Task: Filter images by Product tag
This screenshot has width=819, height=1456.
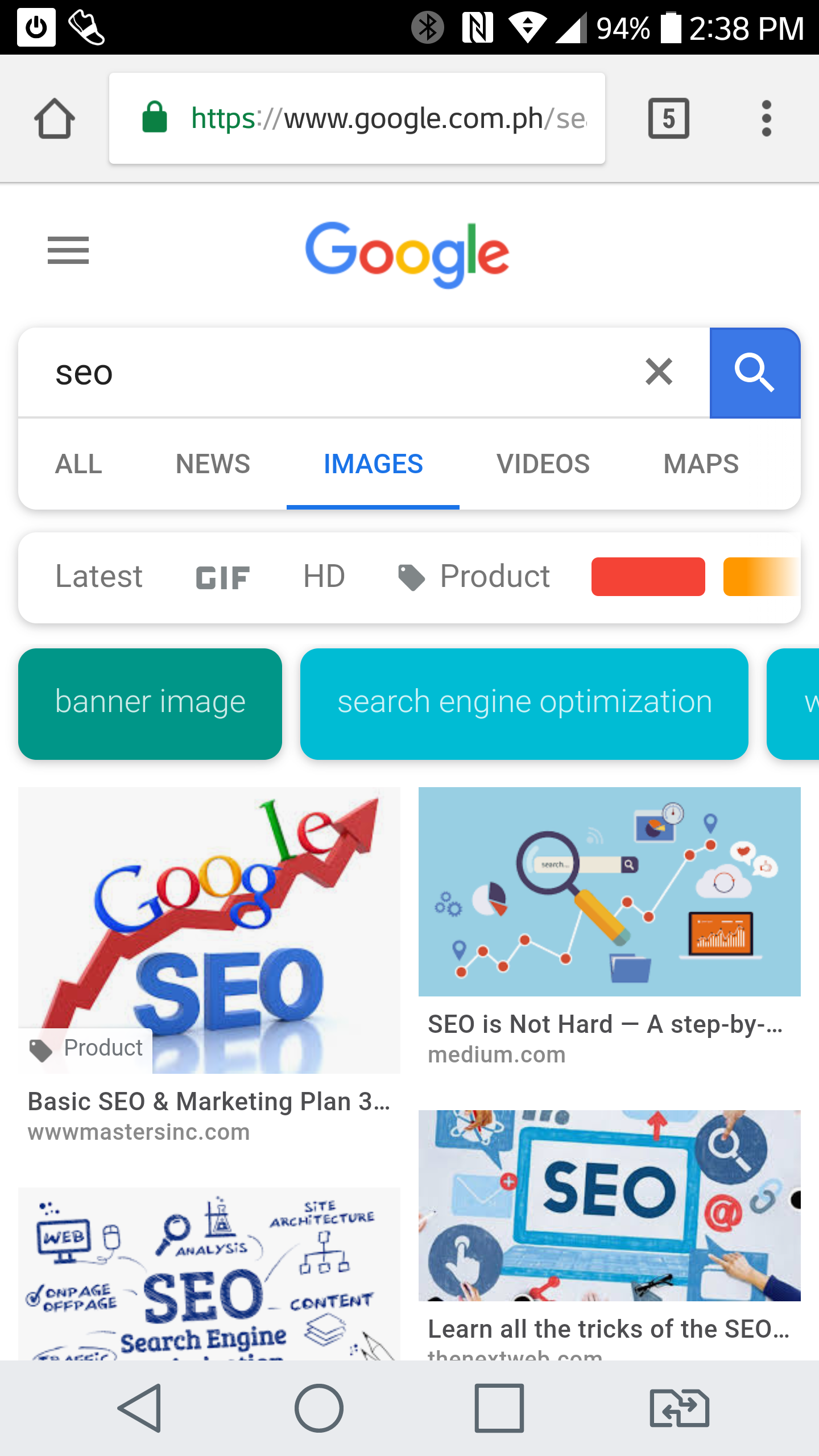Action: pos(473,577)
